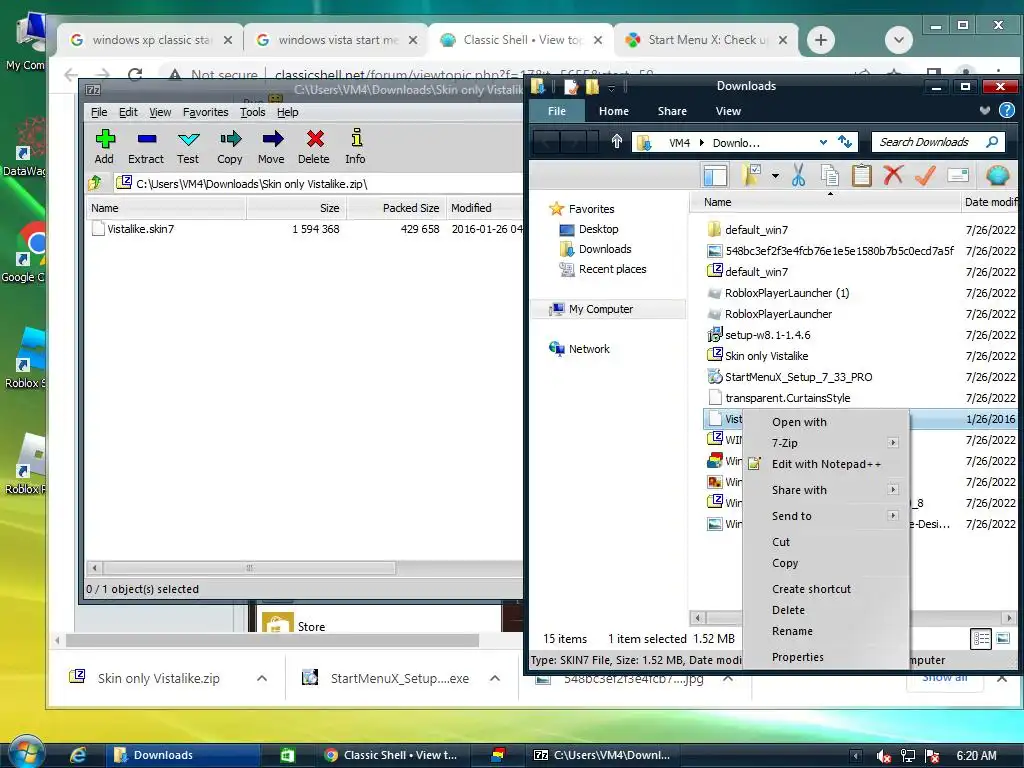Click the Copy pages icon in Explorer toolbar
1024x768 pixels.
[x=829, y=175]
